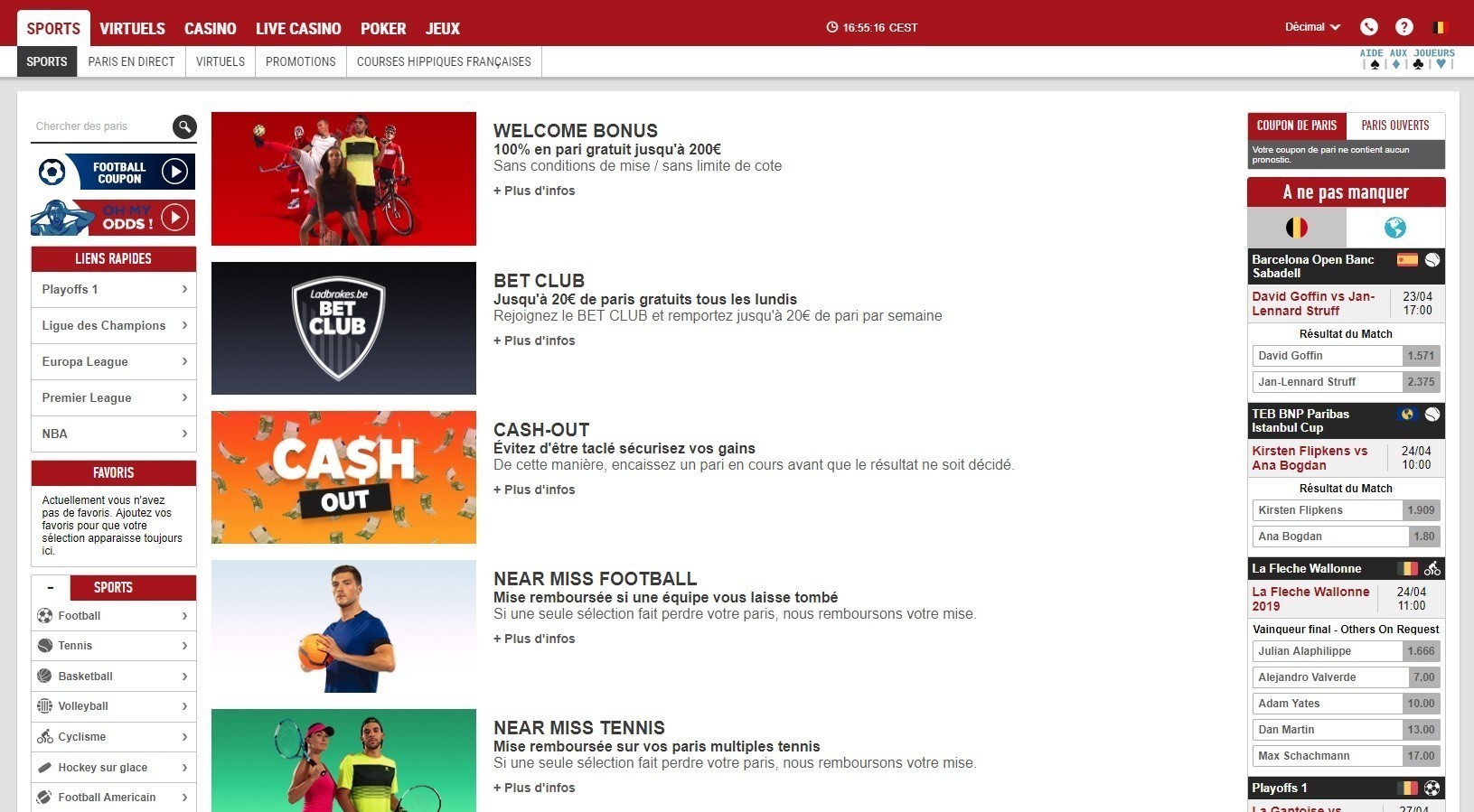Bet on Julian Alaphilippe at 1.666
The image size is (1474, 812).
(1346, 651)
